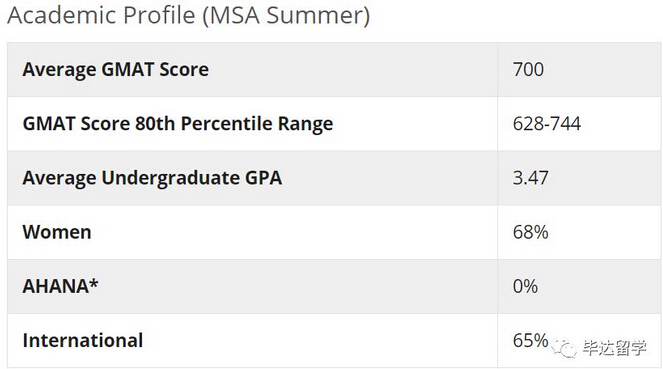Click the 0% AHANA value
The height and width of the screenshot is (369, 663).
[x=525, y=286]
